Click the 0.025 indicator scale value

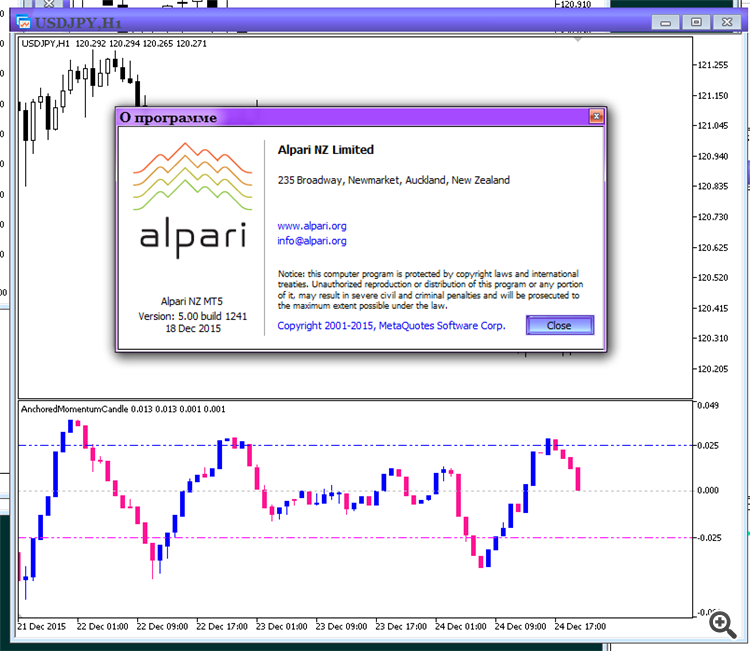tap(708, 445)
